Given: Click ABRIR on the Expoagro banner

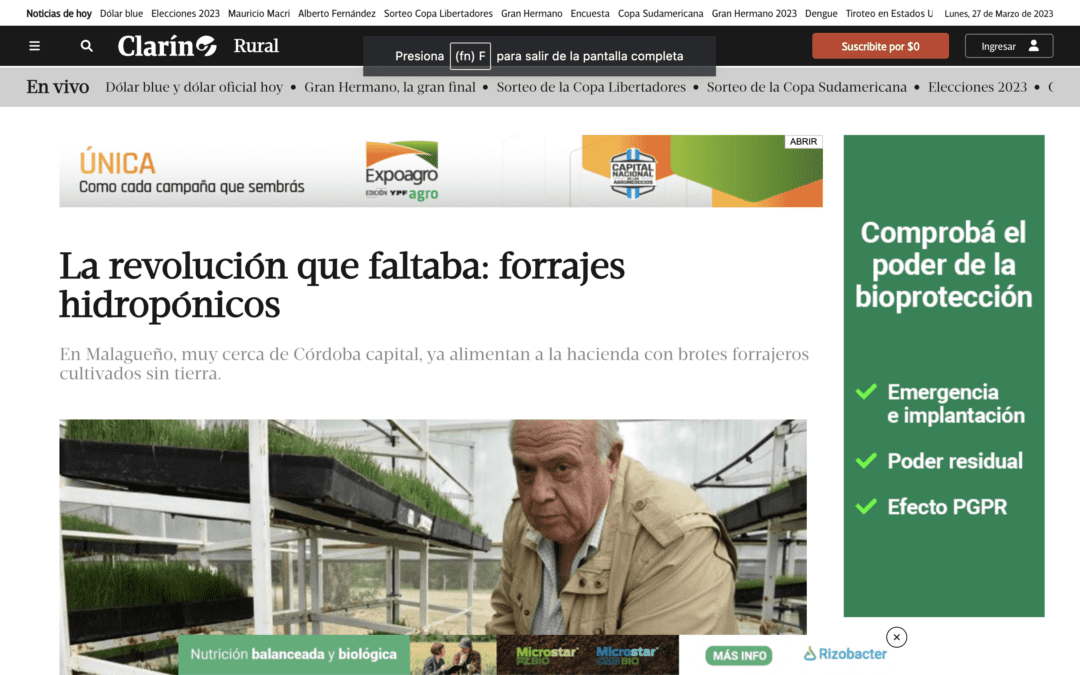Looking at the screenshot, I should [x=803, y=141].
